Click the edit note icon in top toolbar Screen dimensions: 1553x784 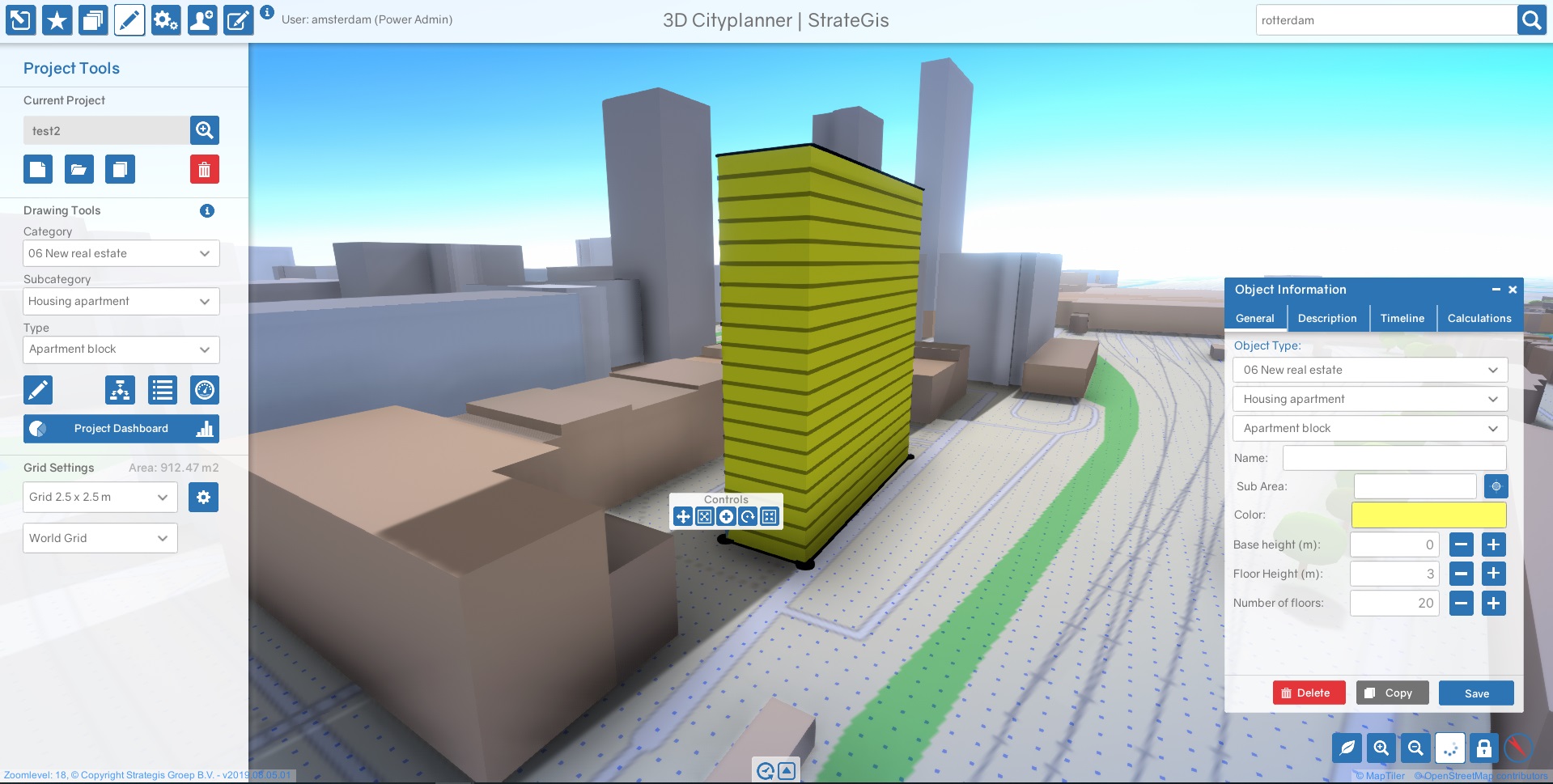(238, 20)
